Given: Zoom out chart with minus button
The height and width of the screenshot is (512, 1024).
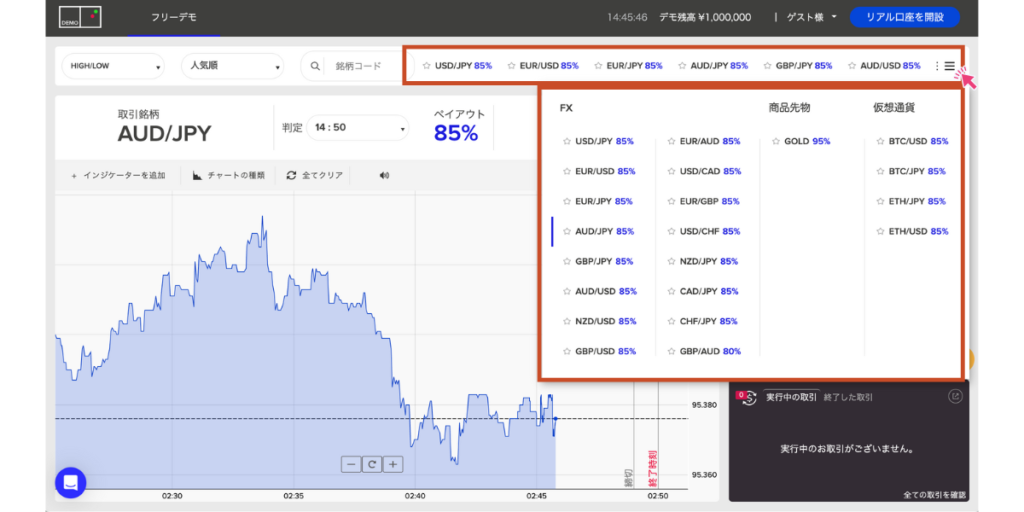Looking at the screenshot, I should tap(351, 464).
